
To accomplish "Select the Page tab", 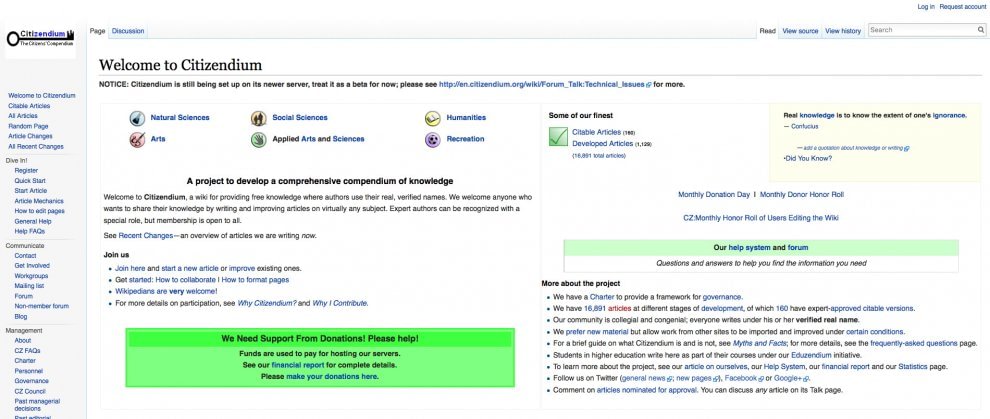I will (x=97, y=31).
